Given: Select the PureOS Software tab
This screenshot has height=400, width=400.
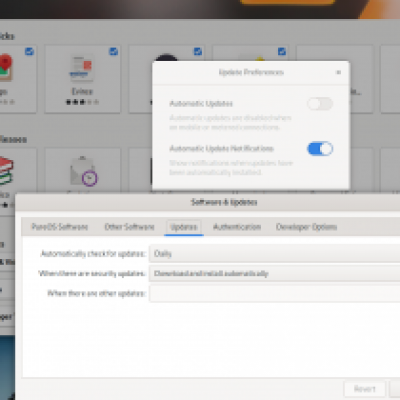Looking at the screenshot, I should pos(60,227).
